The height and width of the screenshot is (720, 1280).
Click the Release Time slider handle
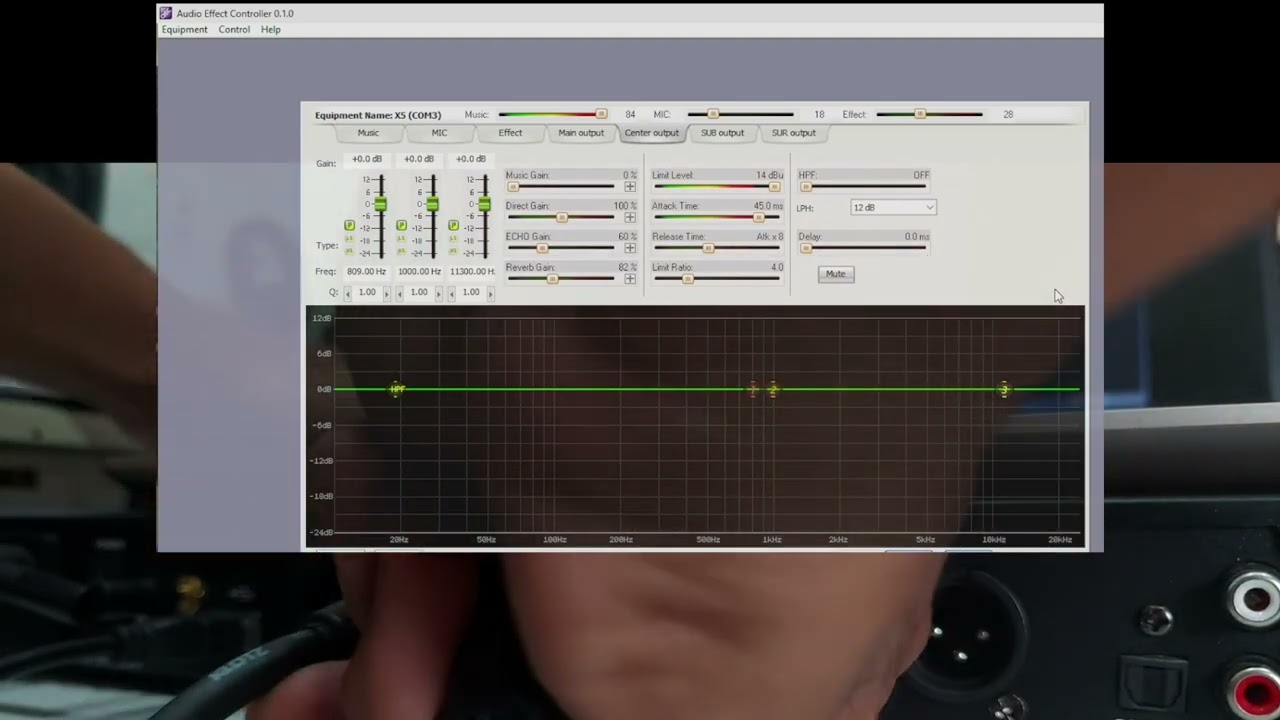(x=709, y=248)
